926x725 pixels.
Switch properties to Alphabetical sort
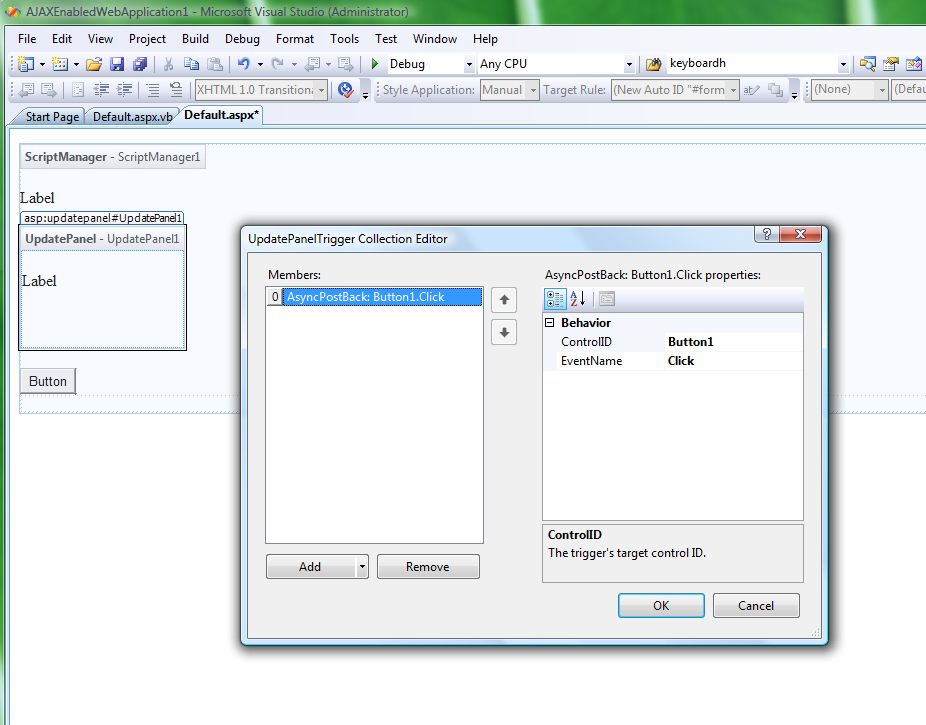click(578, 299)
